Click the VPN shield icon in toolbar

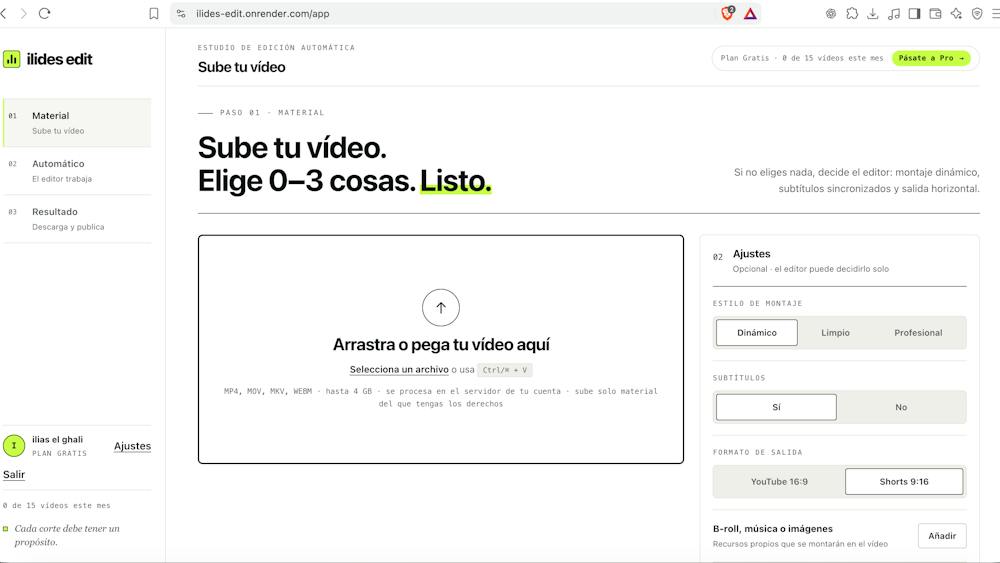[977, 13]
